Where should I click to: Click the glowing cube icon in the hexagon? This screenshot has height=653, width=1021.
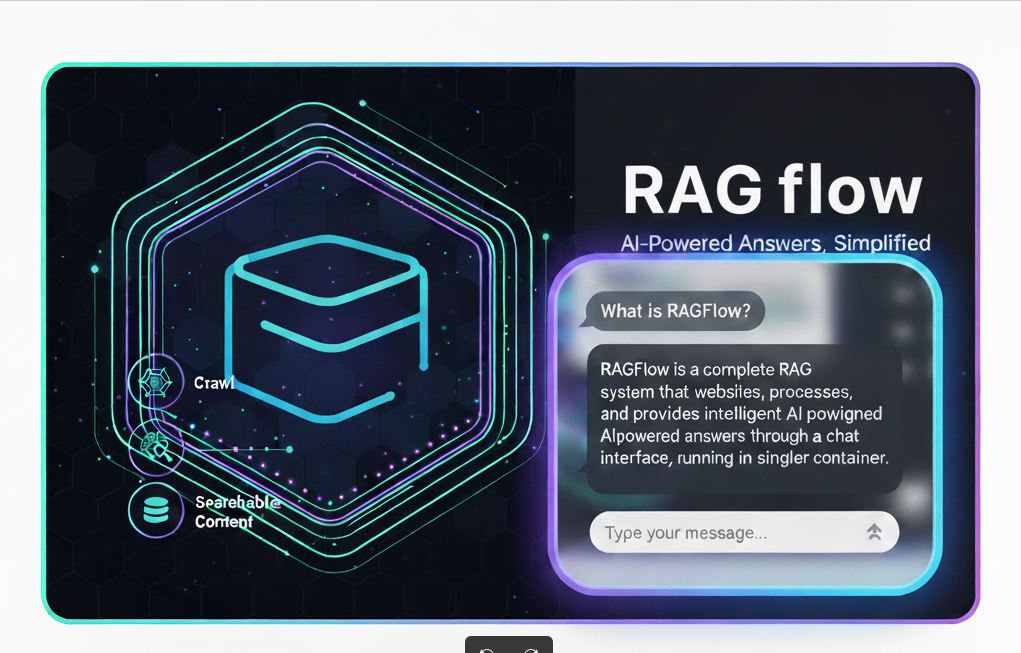tap(326, 329)
